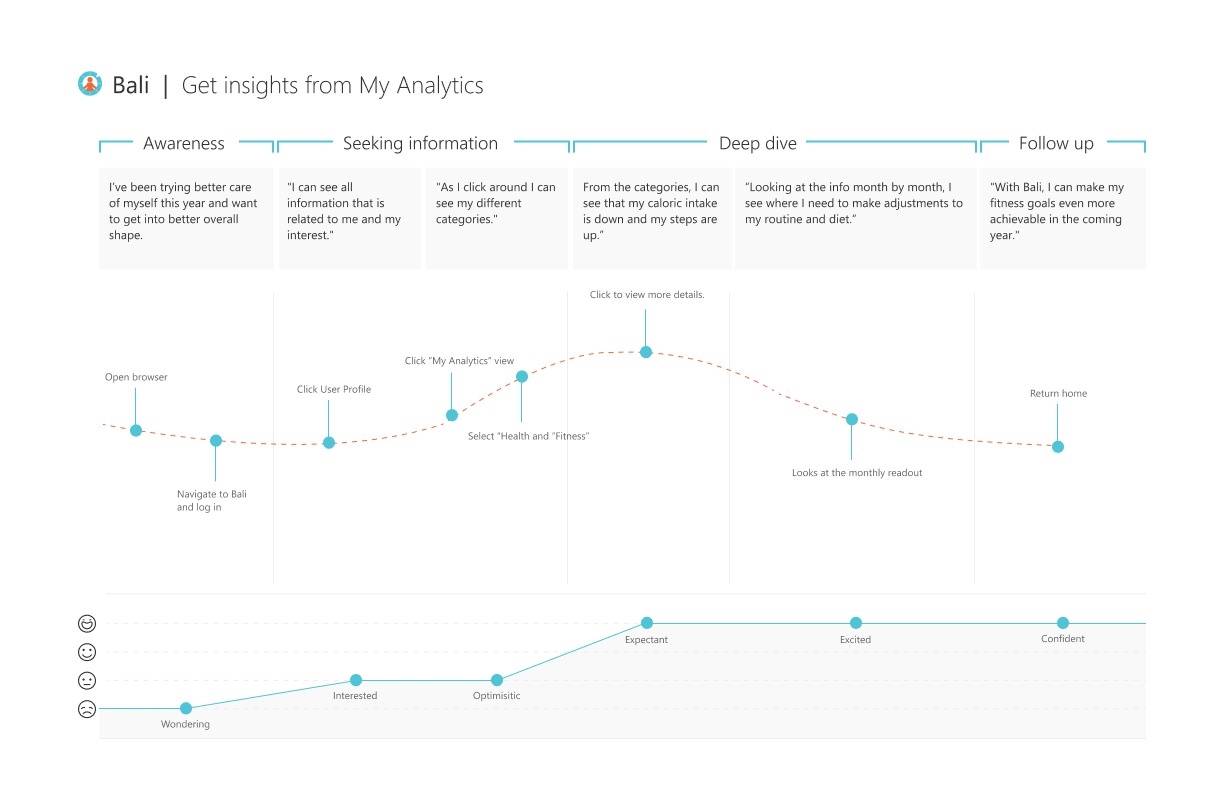Click the Navigate to Bali step dot
The image size is (1224, 806).
click(x=216, y=441)
